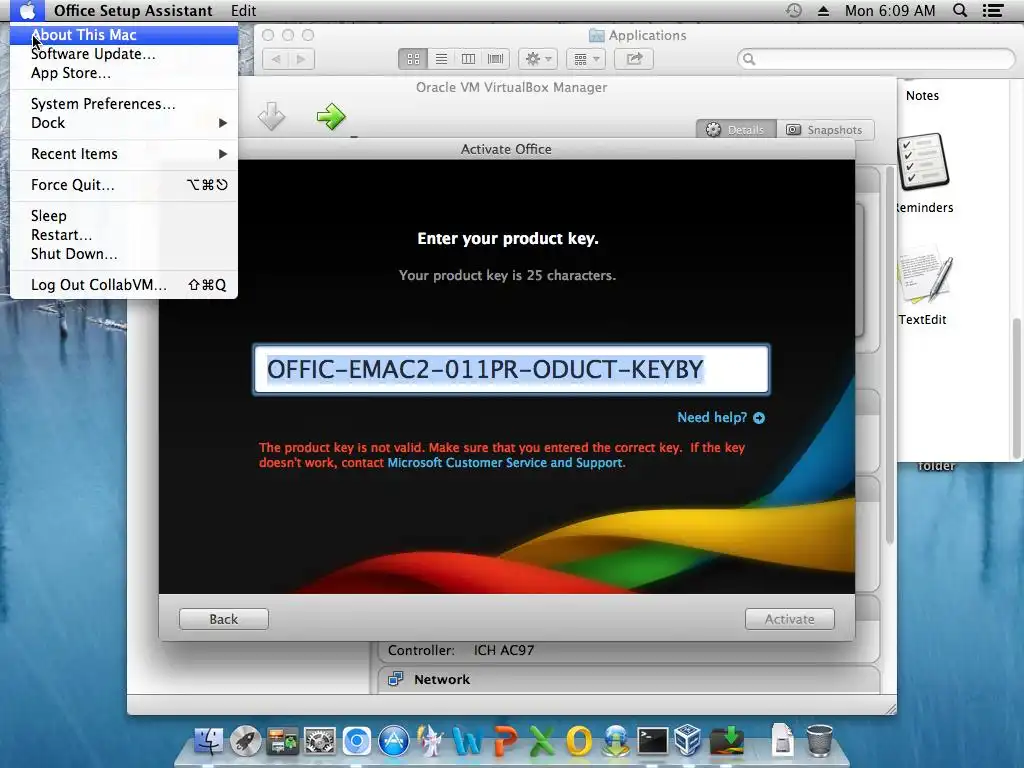Select Log Out CollabVM
The width and height of the screenshot is (1024, 768).
(123, 285)
